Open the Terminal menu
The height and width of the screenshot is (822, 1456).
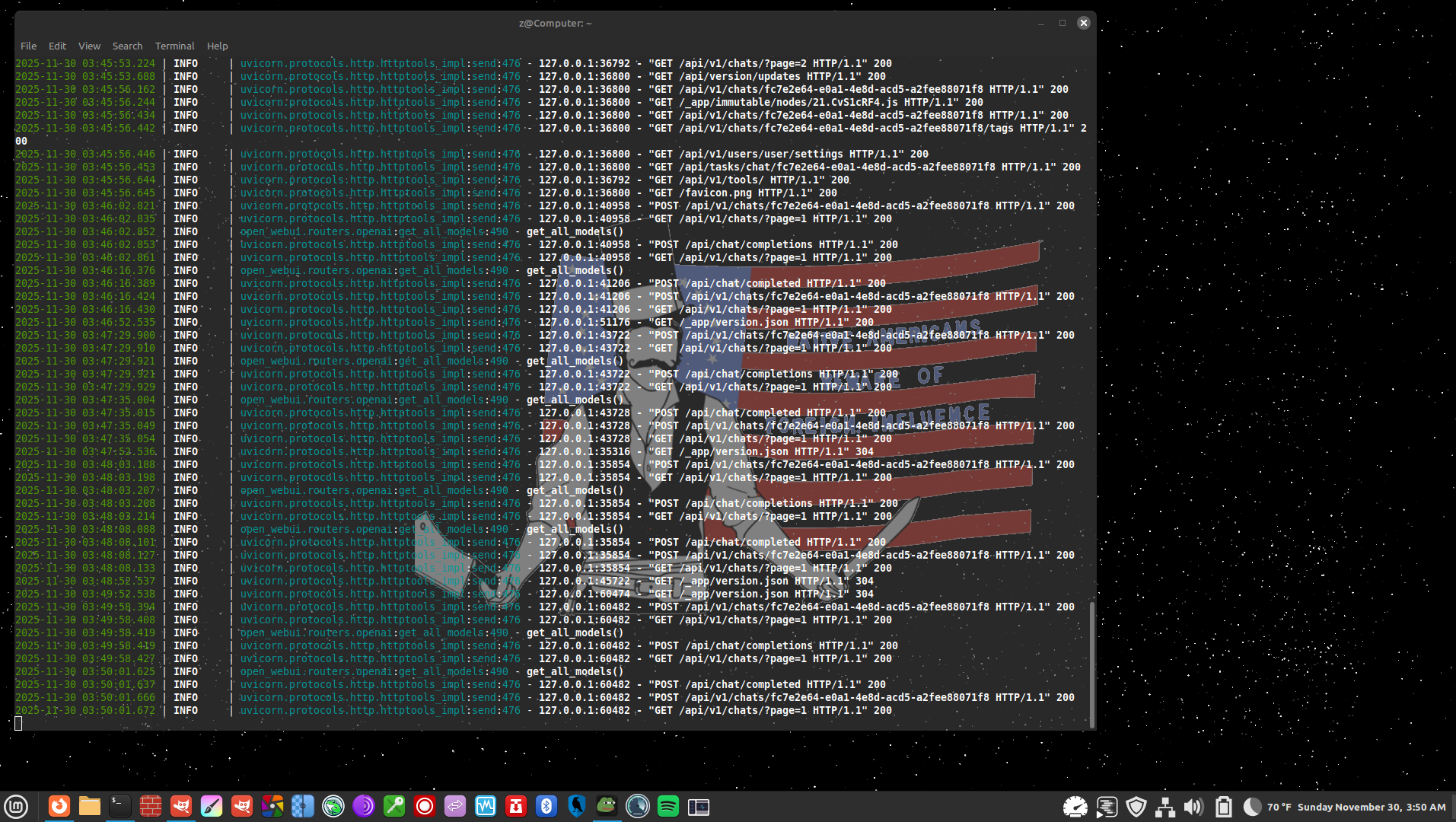pos(175,46)
